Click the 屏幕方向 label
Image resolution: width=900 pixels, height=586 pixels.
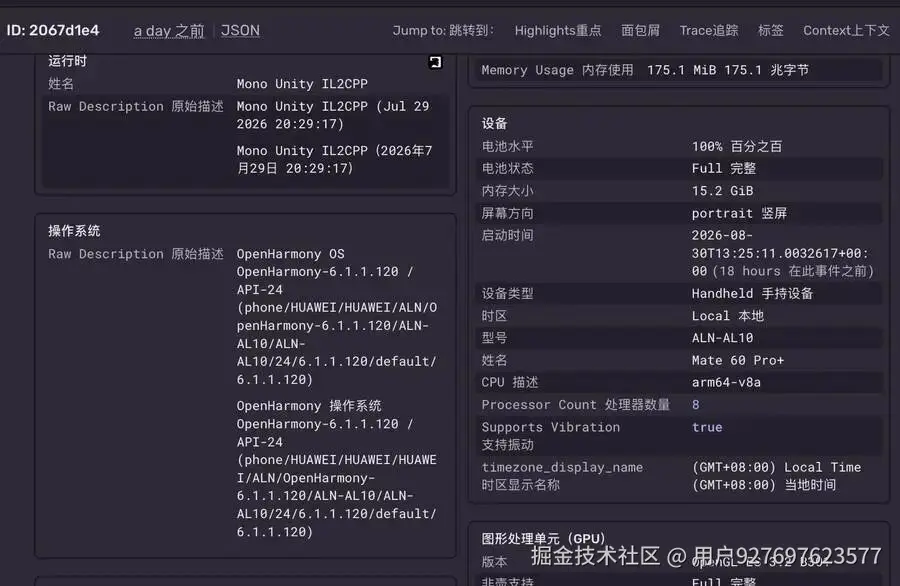click(x=507, y=213)
